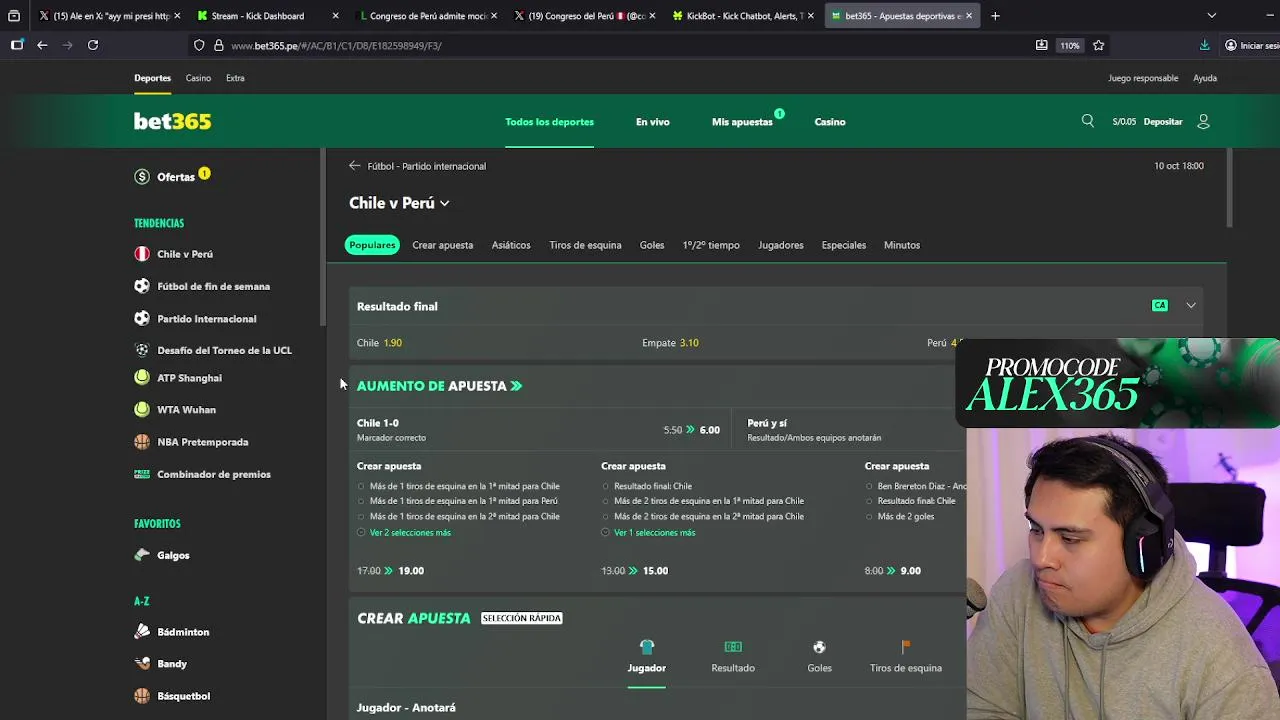Image resolution: width=1280 pixels, height=720 pixels.
Task: Select 'Más de 2 tiros de esquina en la 1ª mitad para Chile' radio
Action: point(605,501)
